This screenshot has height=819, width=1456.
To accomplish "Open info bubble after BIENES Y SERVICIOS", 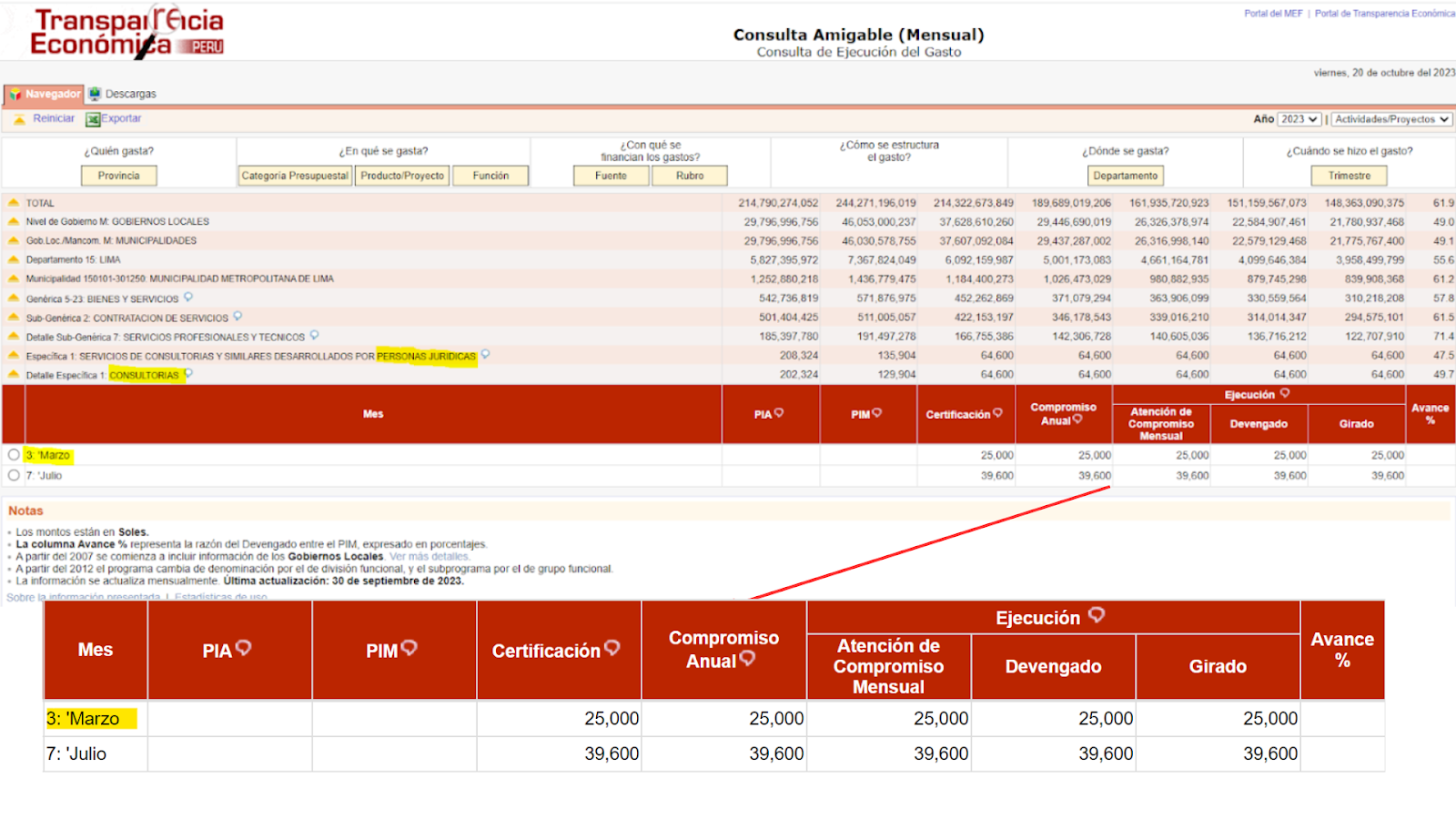I will (188, 298).
